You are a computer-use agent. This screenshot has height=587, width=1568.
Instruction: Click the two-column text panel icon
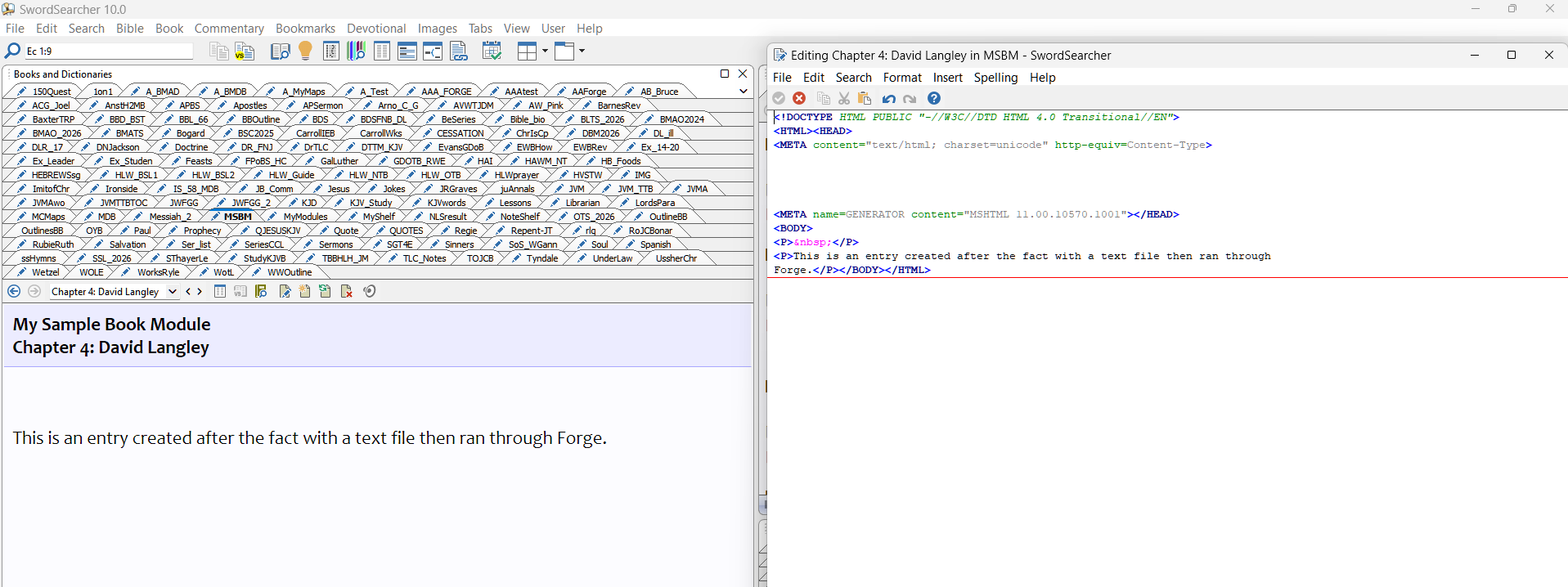(x=382, y=52)
